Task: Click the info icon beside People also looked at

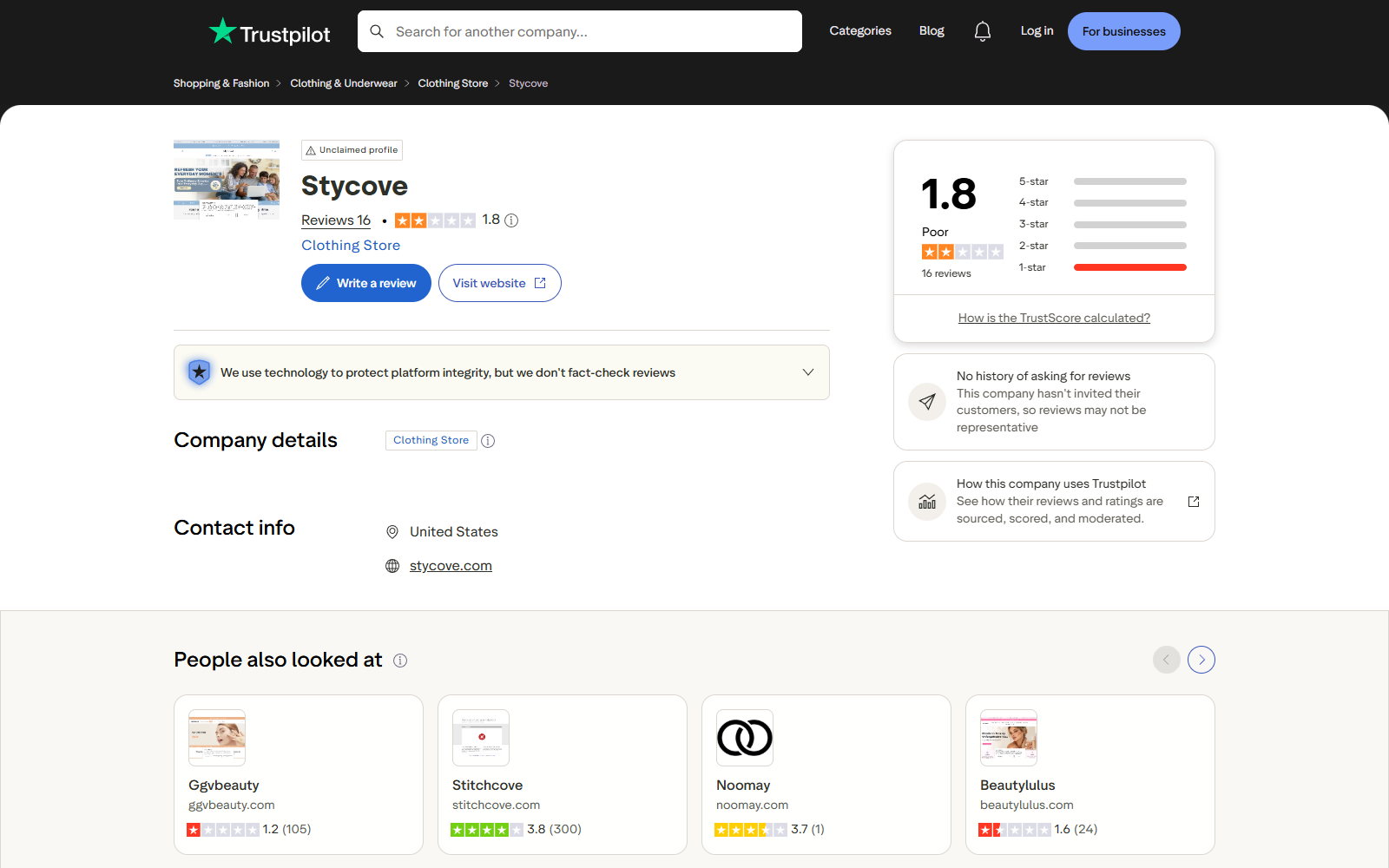Action: (400, 661)
